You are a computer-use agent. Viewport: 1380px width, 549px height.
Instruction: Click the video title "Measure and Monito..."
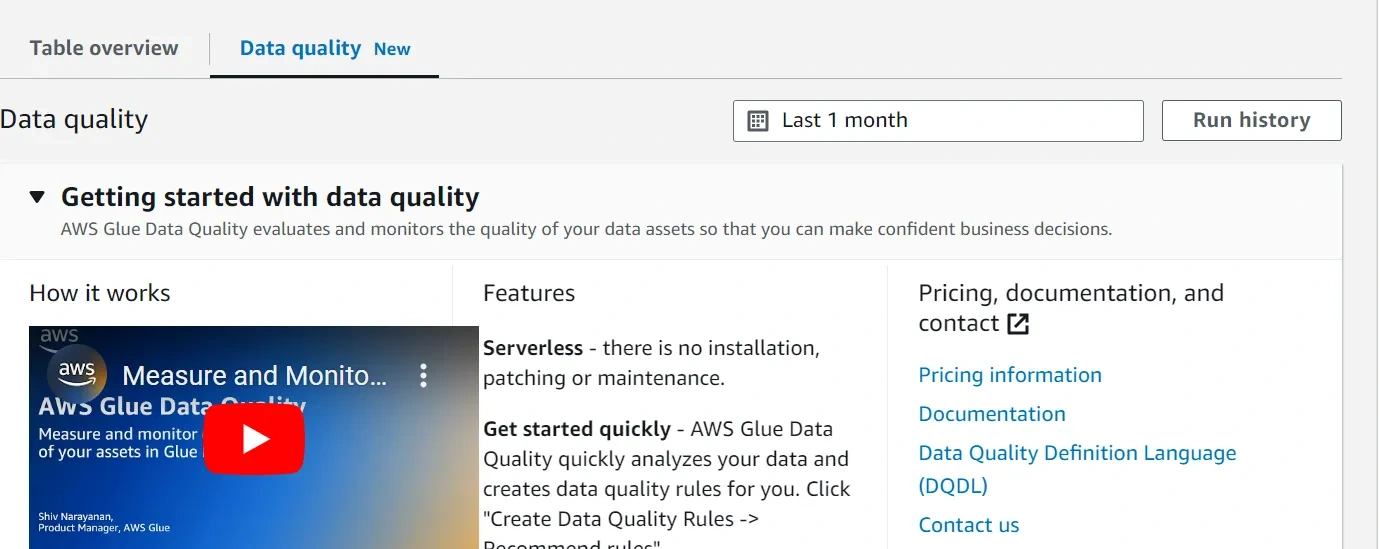pos(254,376)
